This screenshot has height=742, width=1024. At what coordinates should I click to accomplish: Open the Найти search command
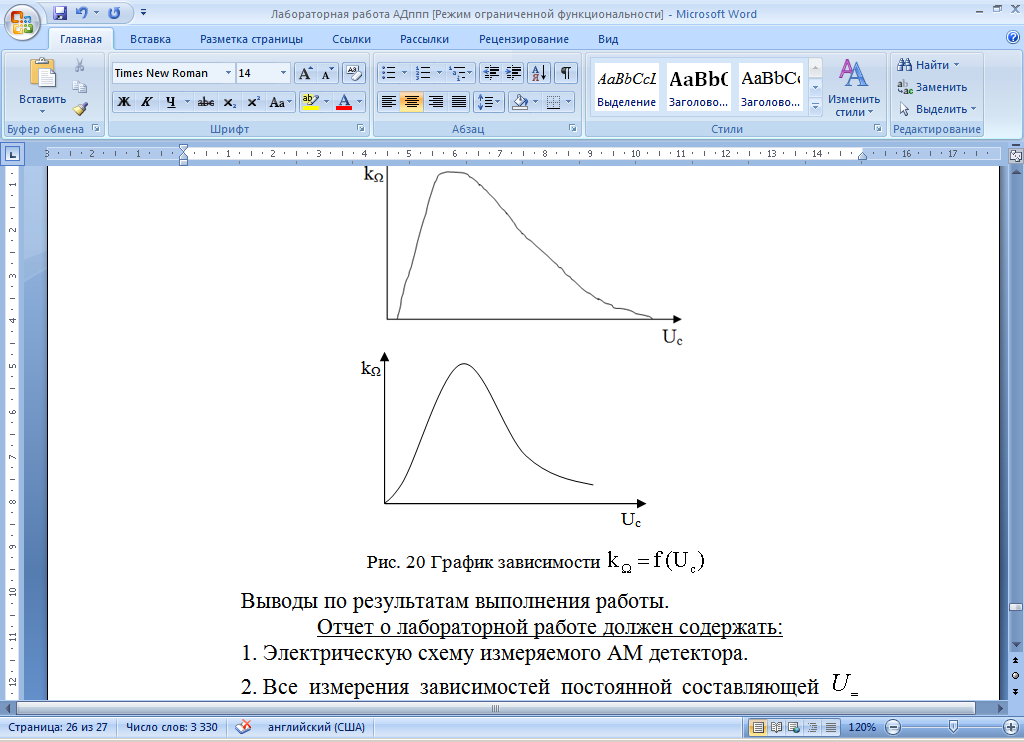pos(927,65)
